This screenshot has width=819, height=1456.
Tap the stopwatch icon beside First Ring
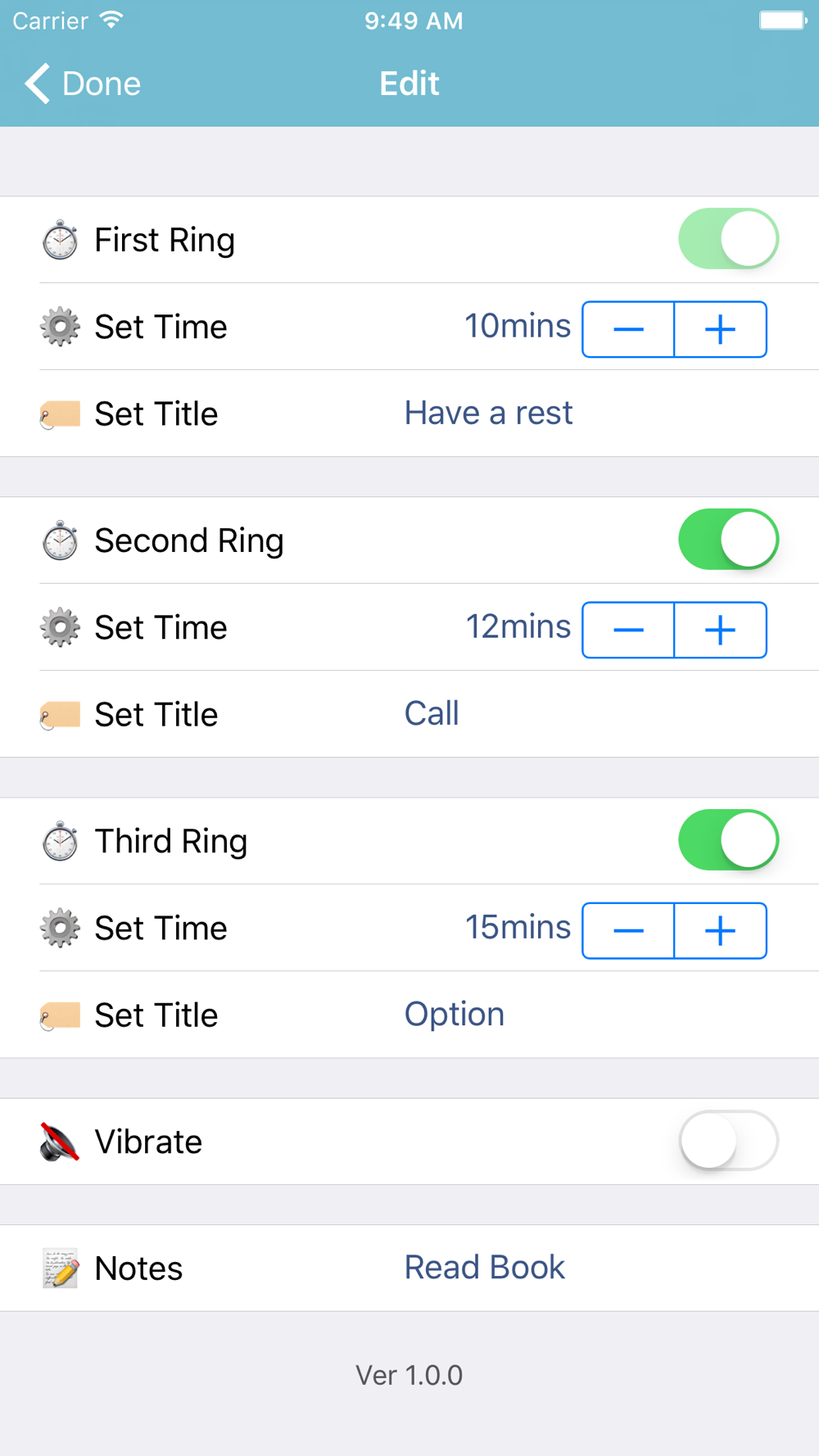tap(60, 240)
